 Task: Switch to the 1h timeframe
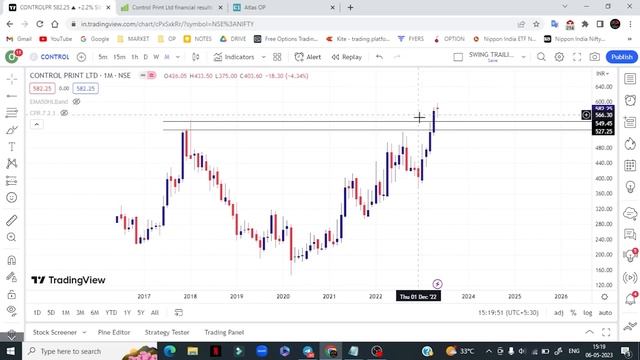(x=135, y=57)
